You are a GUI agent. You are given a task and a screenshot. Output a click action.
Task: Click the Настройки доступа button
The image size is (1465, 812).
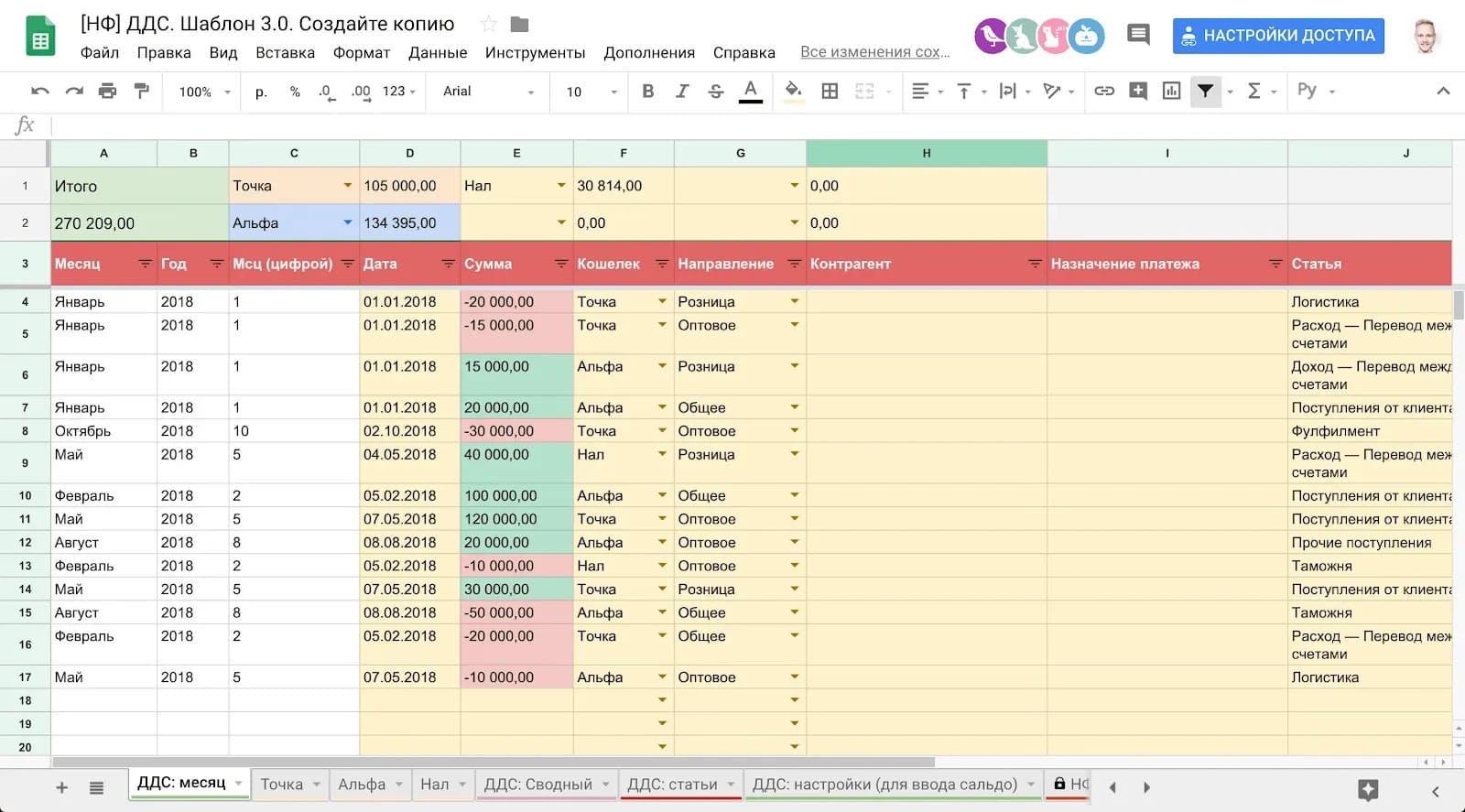pos(1278,36)
